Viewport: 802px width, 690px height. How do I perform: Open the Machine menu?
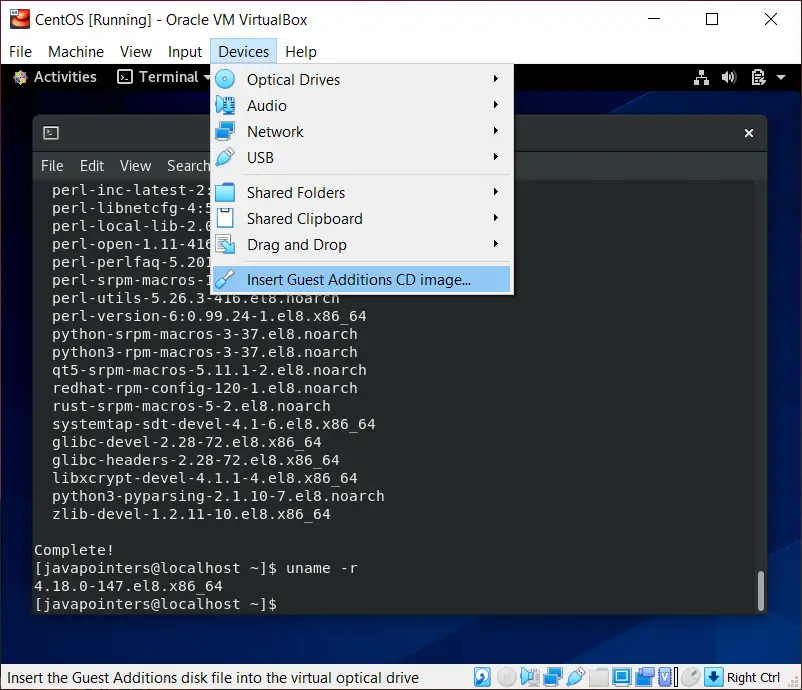click(x=76, y=52)
